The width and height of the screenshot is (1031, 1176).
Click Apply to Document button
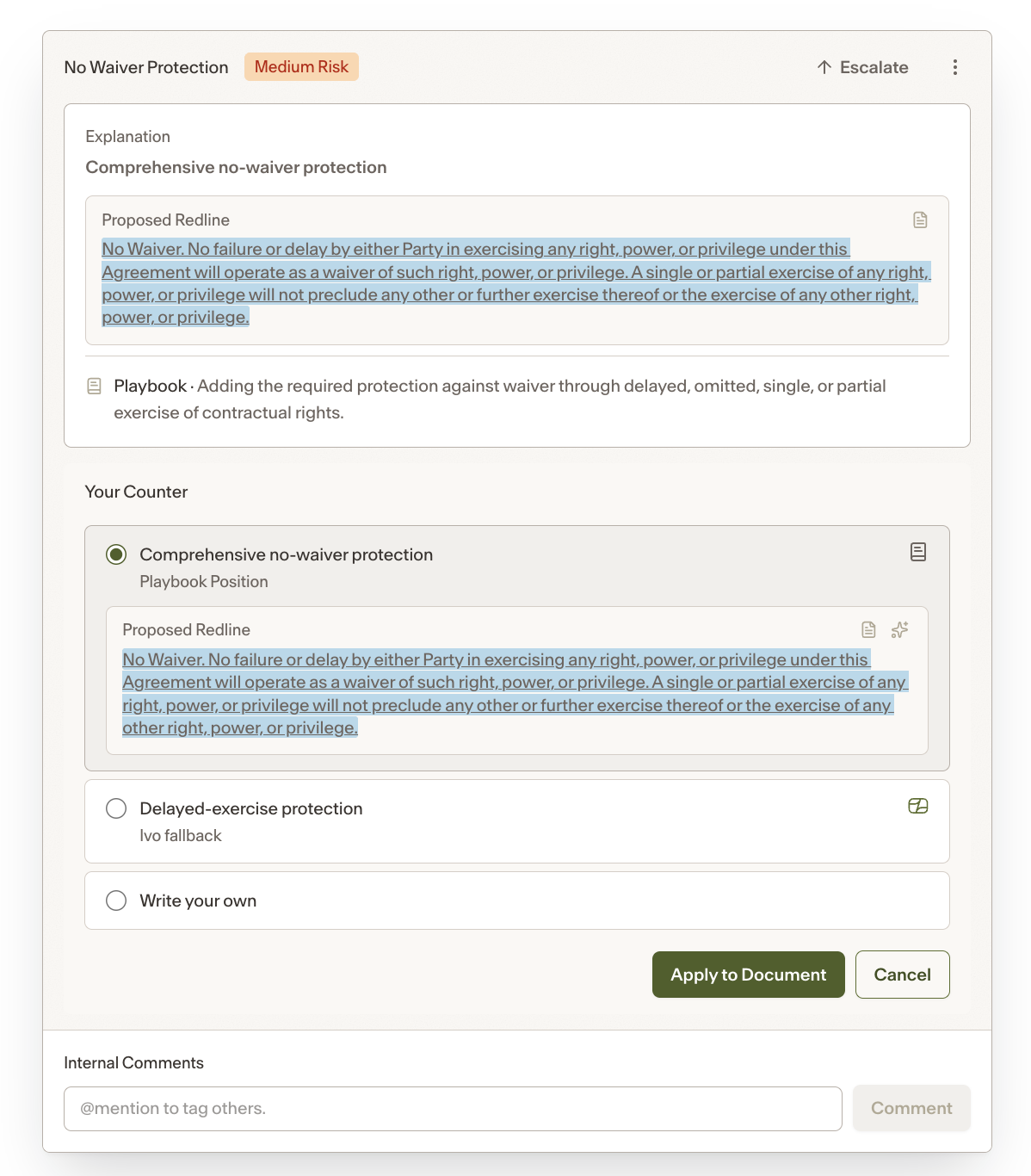[x=749, y=975]
